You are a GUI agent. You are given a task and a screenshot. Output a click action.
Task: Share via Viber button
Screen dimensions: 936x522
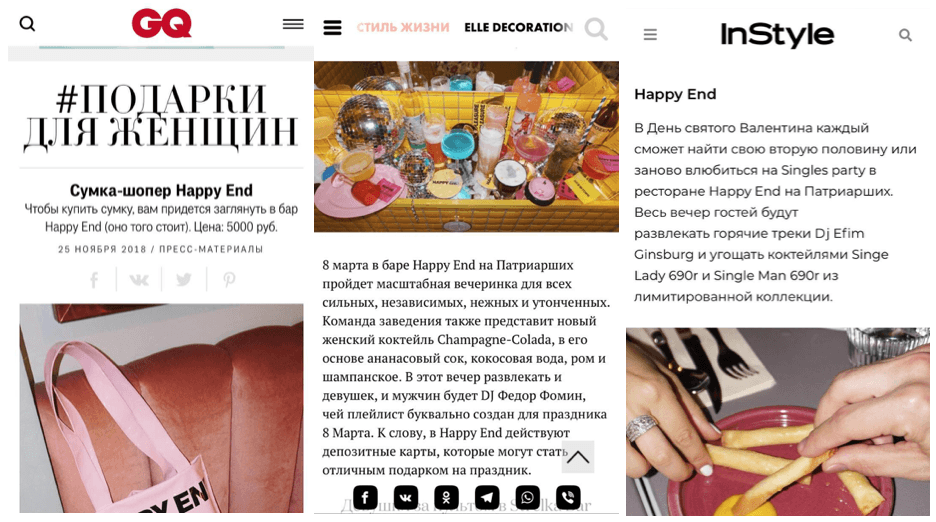[568, 497]
